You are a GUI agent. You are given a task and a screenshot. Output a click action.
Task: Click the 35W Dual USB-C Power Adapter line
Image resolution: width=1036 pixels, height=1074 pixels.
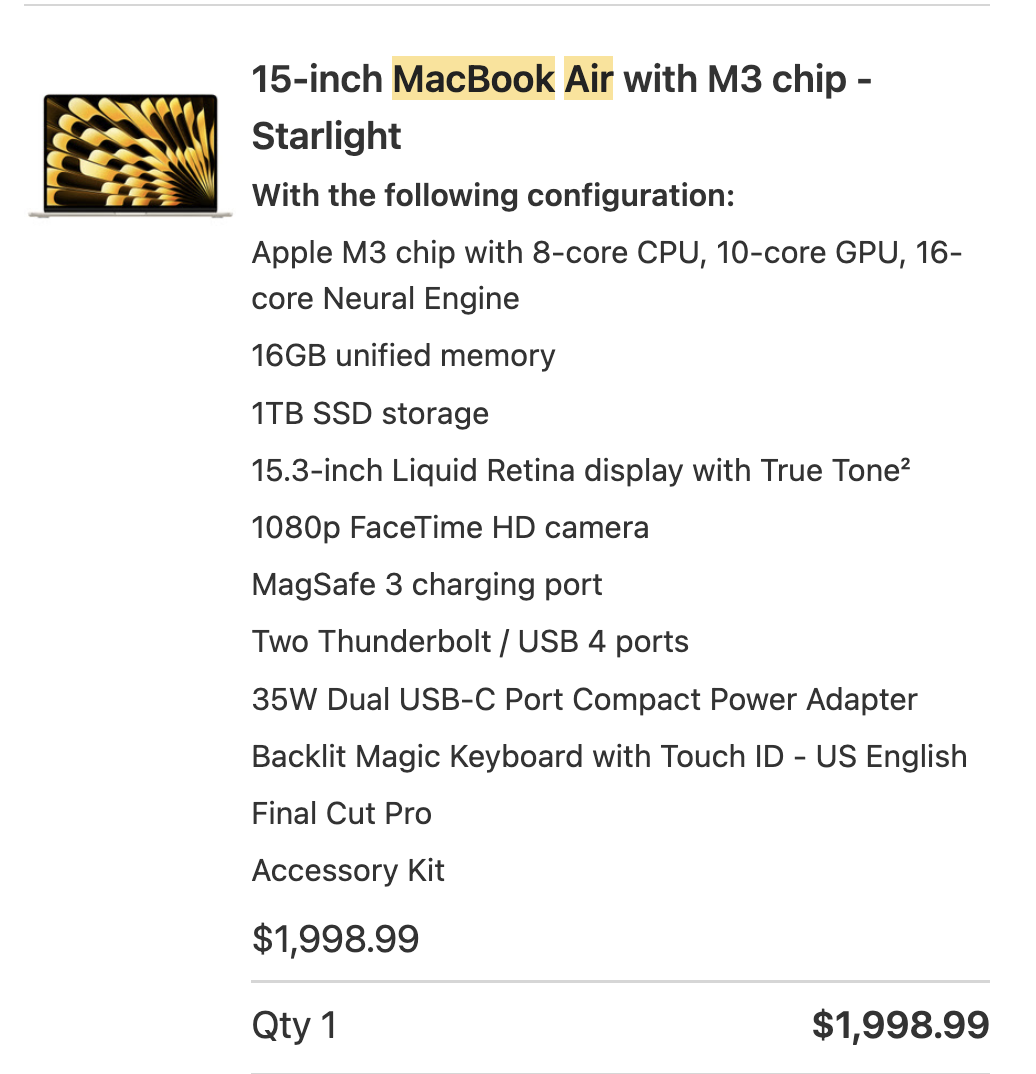(x=584, y=699)
